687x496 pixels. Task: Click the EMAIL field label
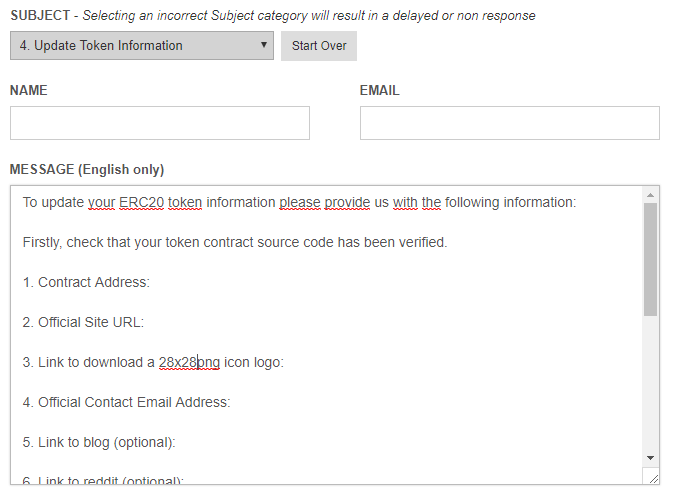tap(380, 91)
